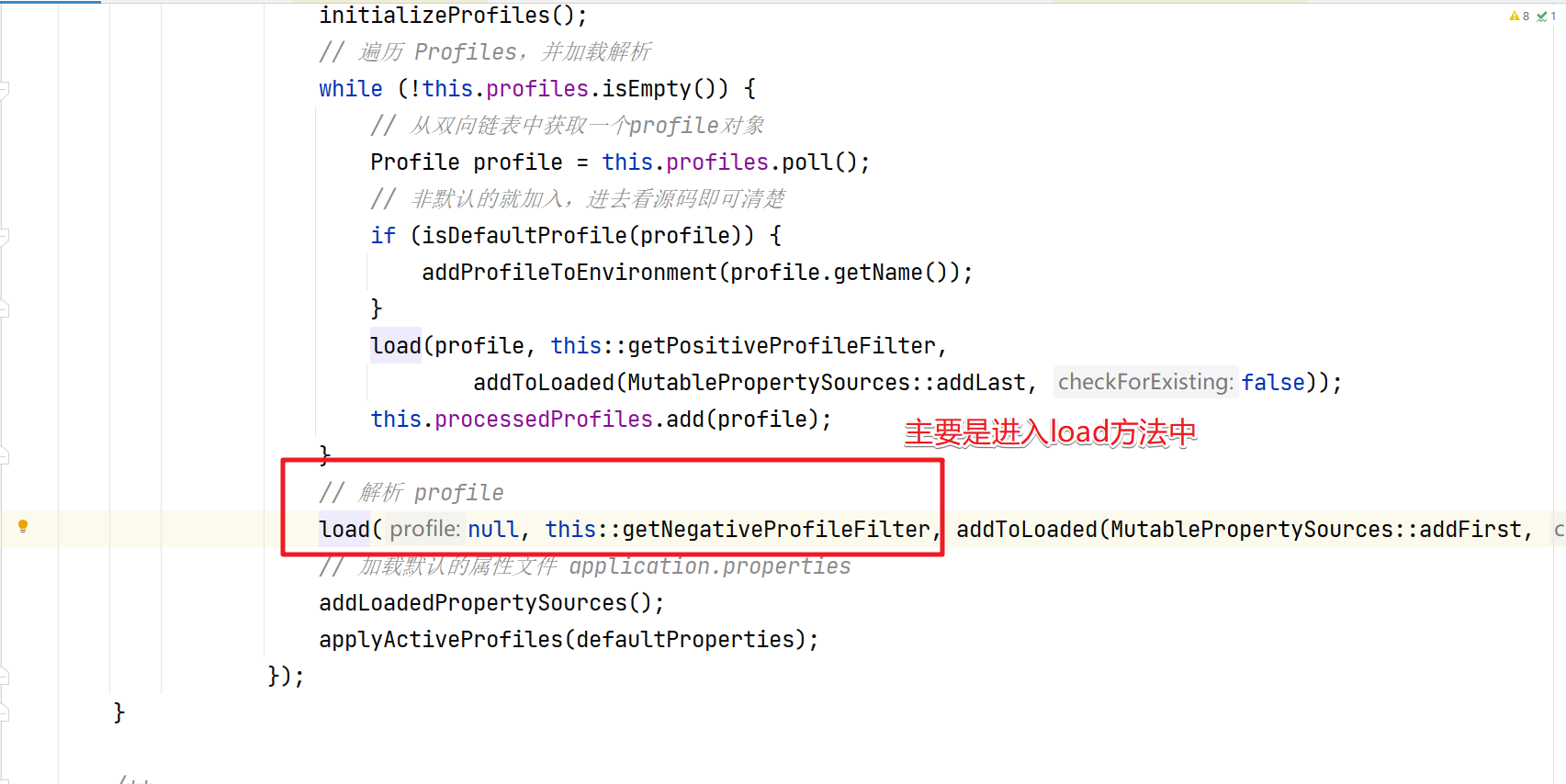Click the '// 解析 profile' comment
Screen dimensions: 1566x784
[411, 493]
